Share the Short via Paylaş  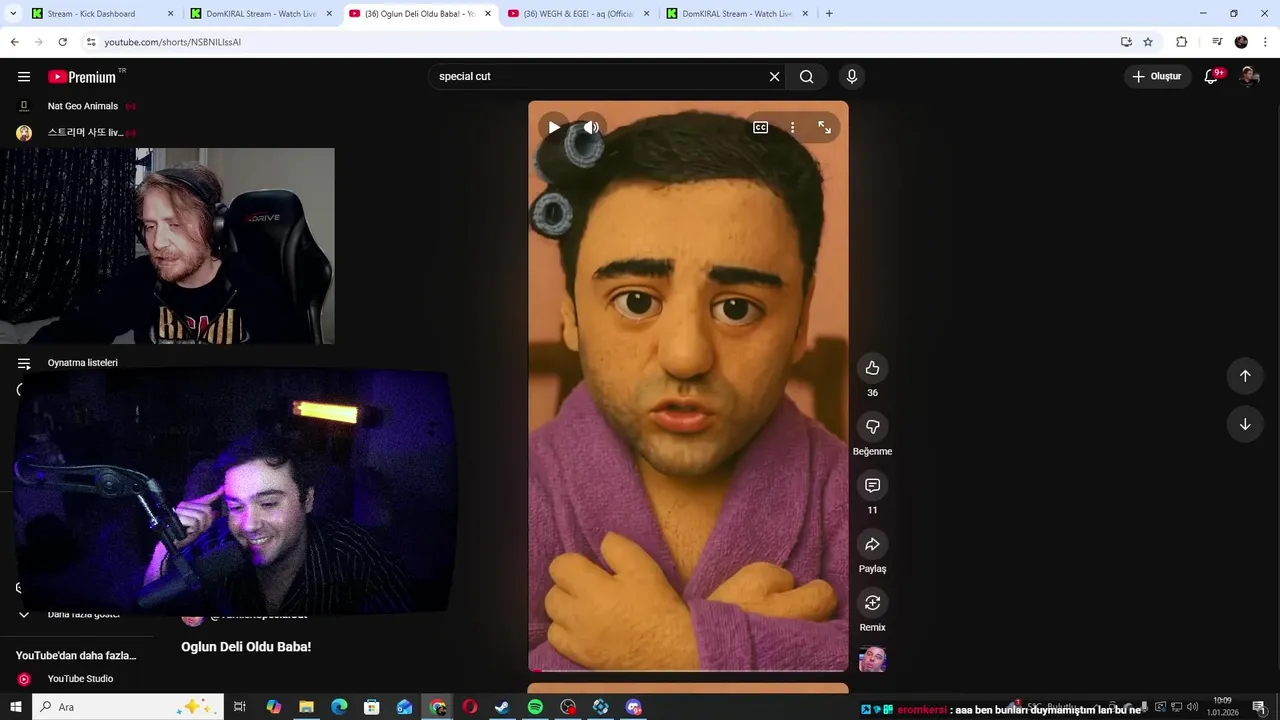click(x=872, y=544)
